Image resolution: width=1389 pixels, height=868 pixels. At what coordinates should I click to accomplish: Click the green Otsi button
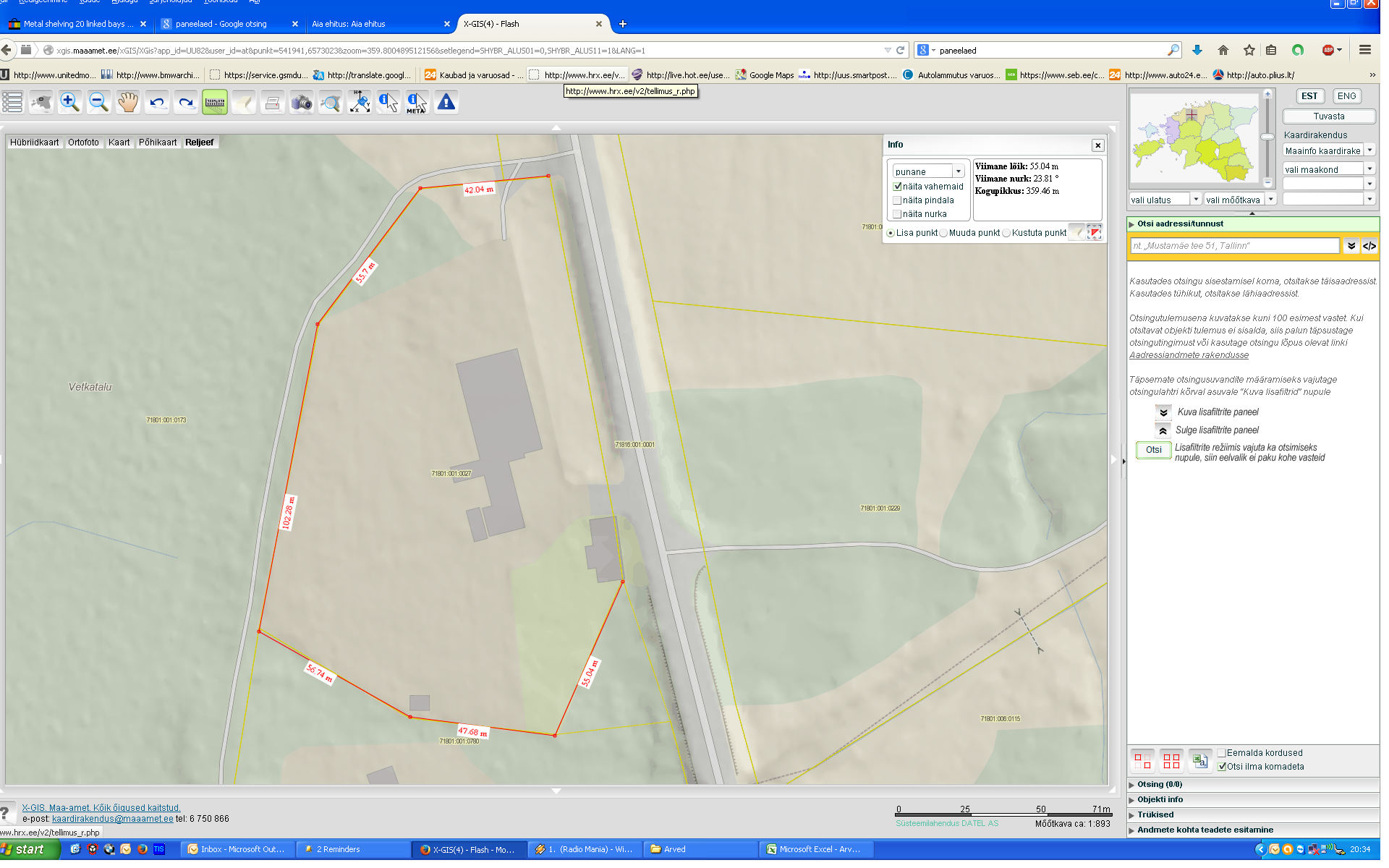pyautogui.click(x=1153, y=450)
